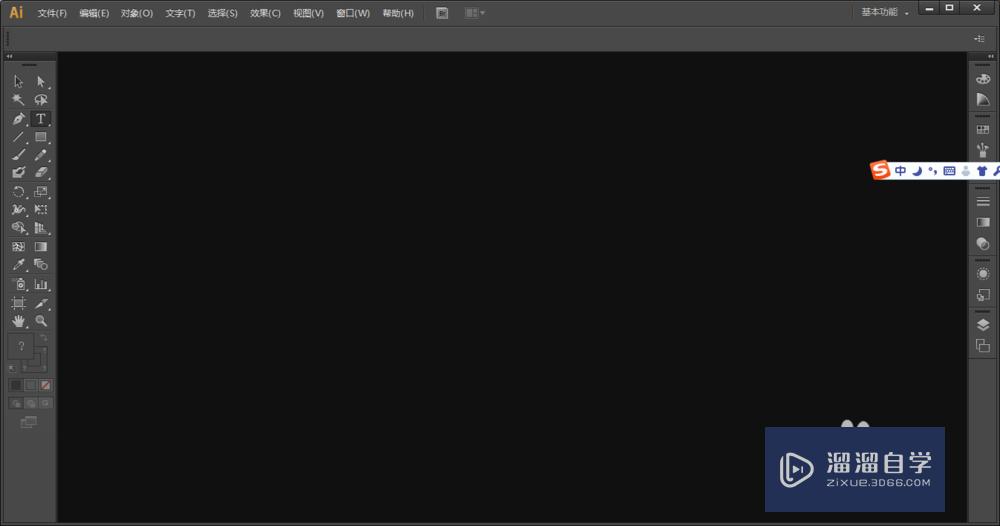
Task: Select the Magic Wand tool
Action: point(18,100)
